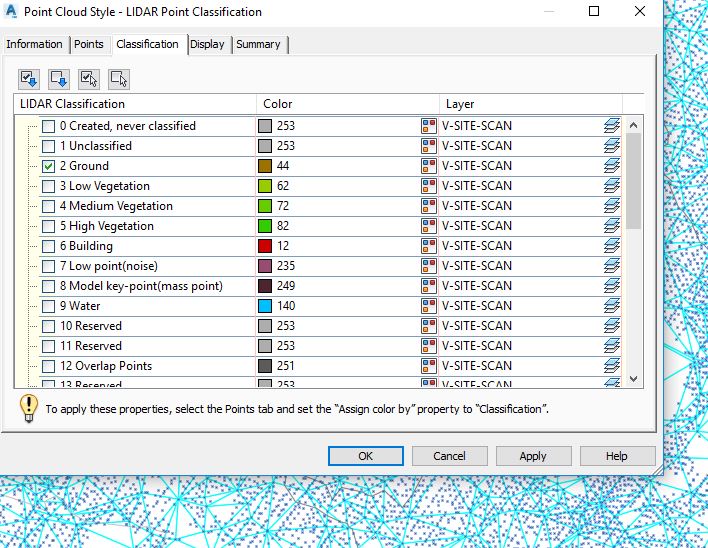This screenshot has height=548, width=708.
Task: Click the blue Water color swatch 140
Action: click(265, 306)
